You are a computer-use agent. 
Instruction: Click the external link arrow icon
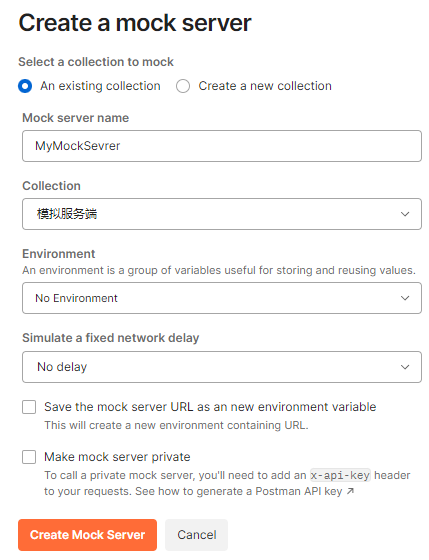(x=350, y=491)
